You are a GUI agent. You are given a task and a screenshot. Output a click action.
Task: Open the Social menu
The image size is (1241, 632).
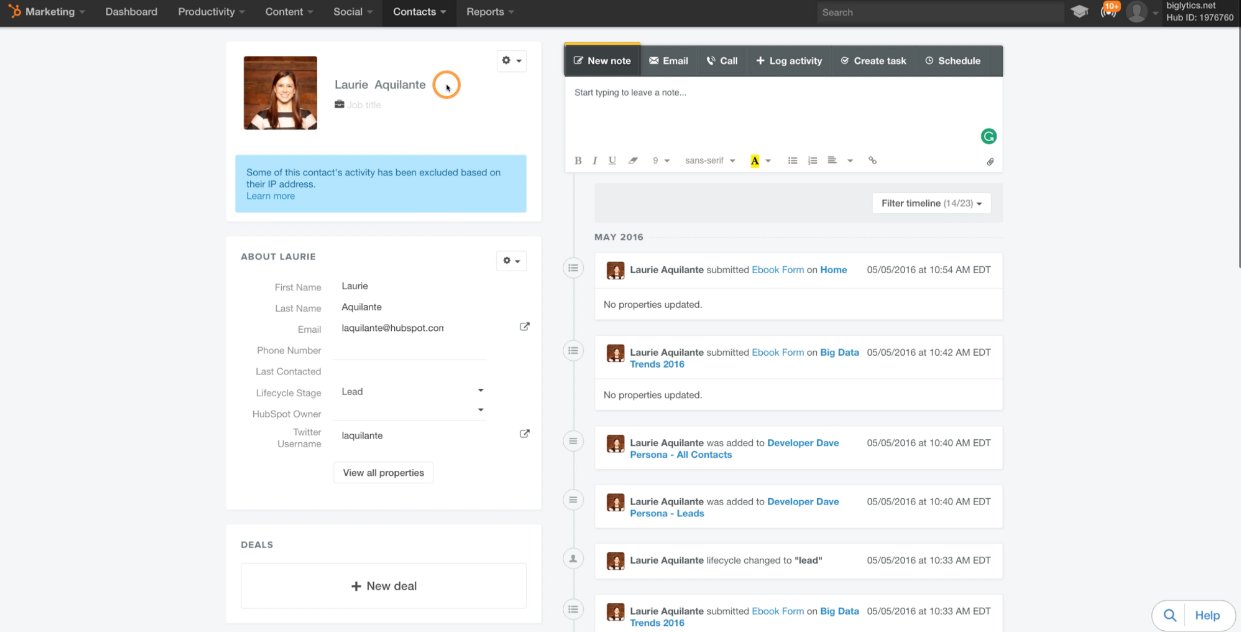[x=353, y=12]
